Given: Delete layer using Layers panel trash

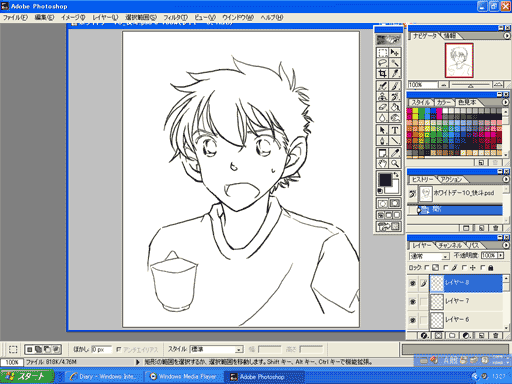Looking at the screenshot, I should coord(496,336).
